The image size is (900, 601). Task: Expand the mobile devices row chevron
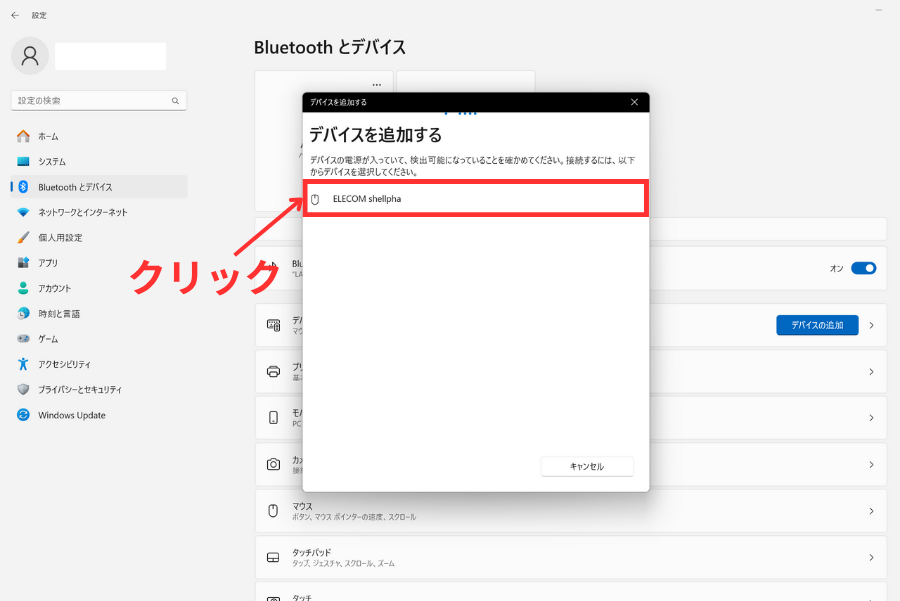click(871, 417)
